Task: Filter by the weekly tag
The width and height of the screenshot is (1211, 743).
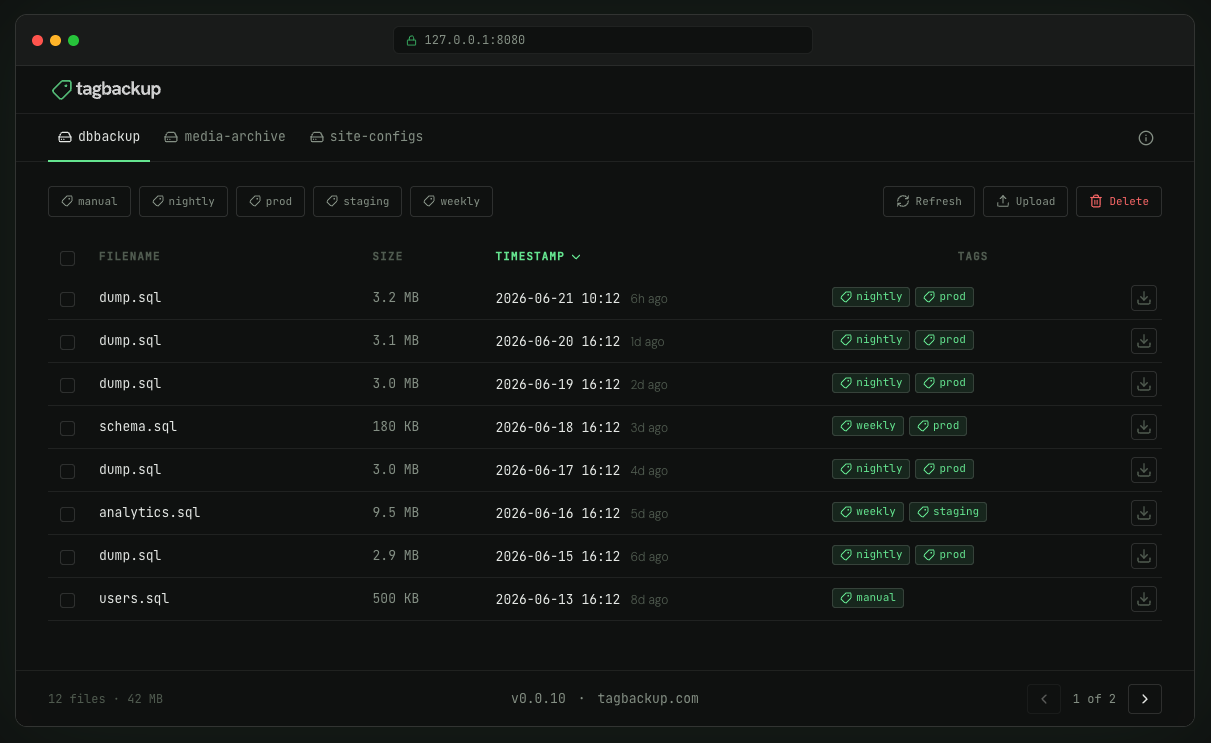Action: [451, 201]
